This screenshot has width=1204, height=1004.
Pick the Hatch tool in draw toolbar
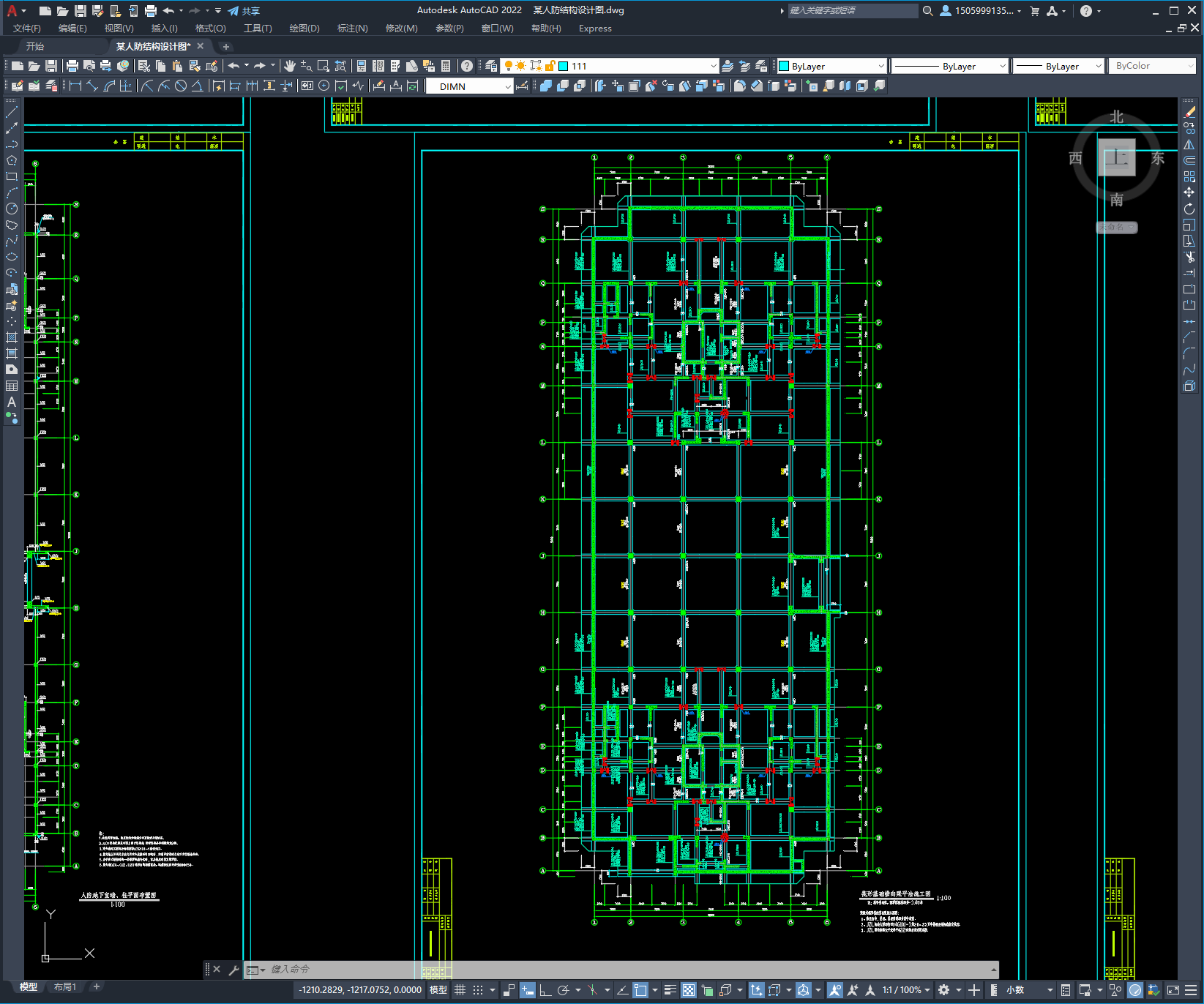[x=12, y=337]
